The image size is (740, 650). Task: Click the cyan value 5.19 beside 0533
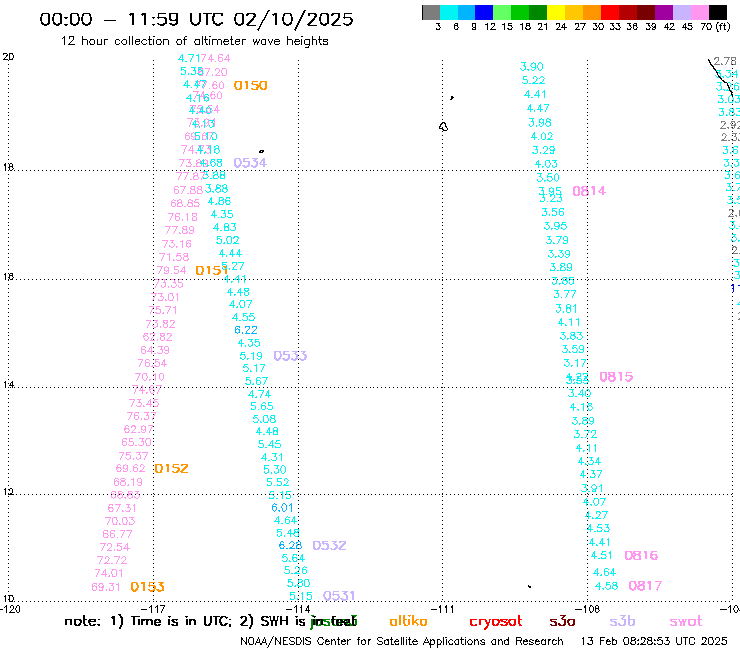(x=251, y=356)
